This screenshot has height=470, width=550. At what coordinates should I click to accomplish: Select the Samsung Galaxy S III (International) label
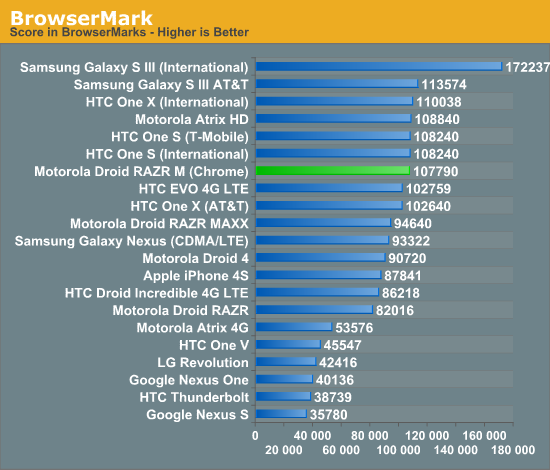tap(134, 67)
